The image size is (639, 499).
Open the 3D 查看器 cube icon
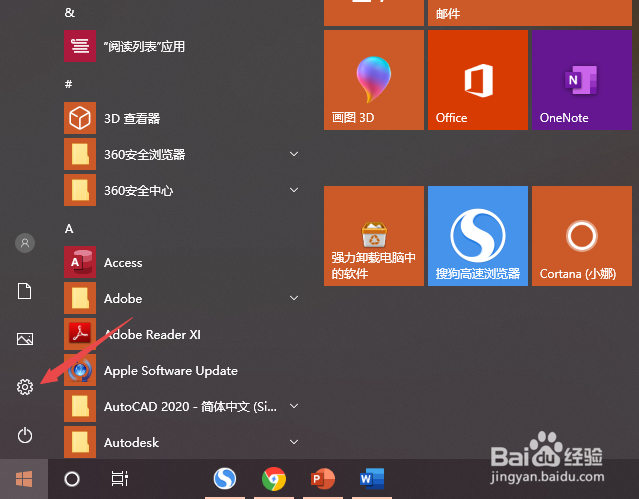[x=80, y=118]
